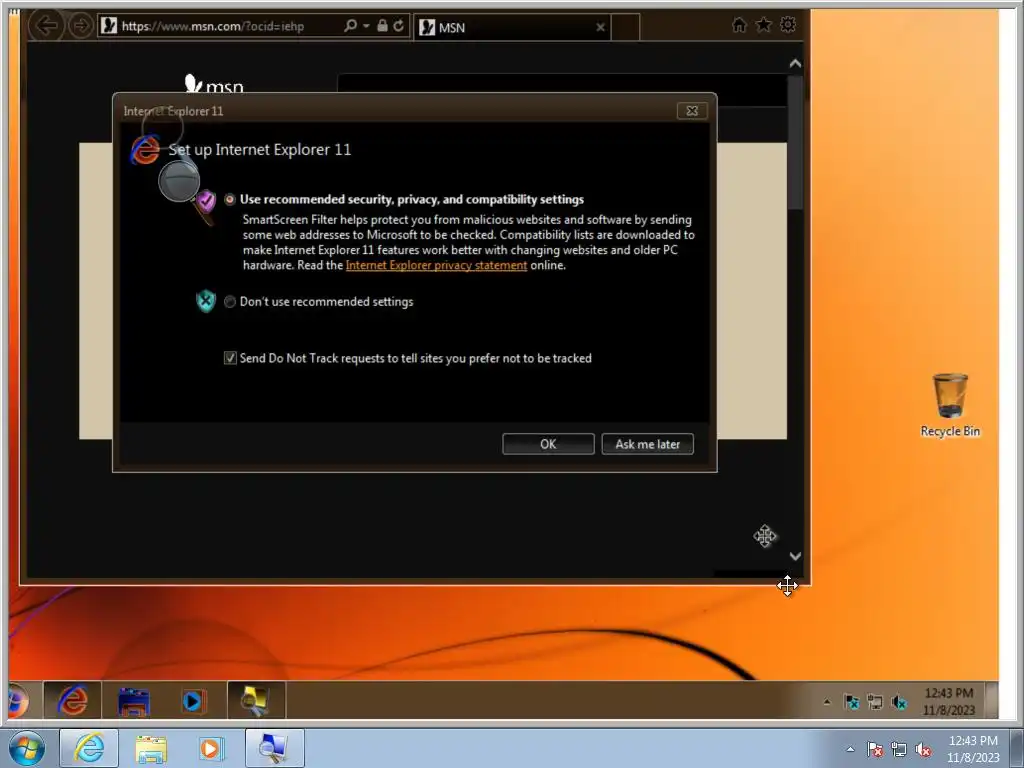1024x768 pixels.
Task: Open Media Player on the magnified orange taskbar
Action: pyautogui.click(x=193, y=701)
